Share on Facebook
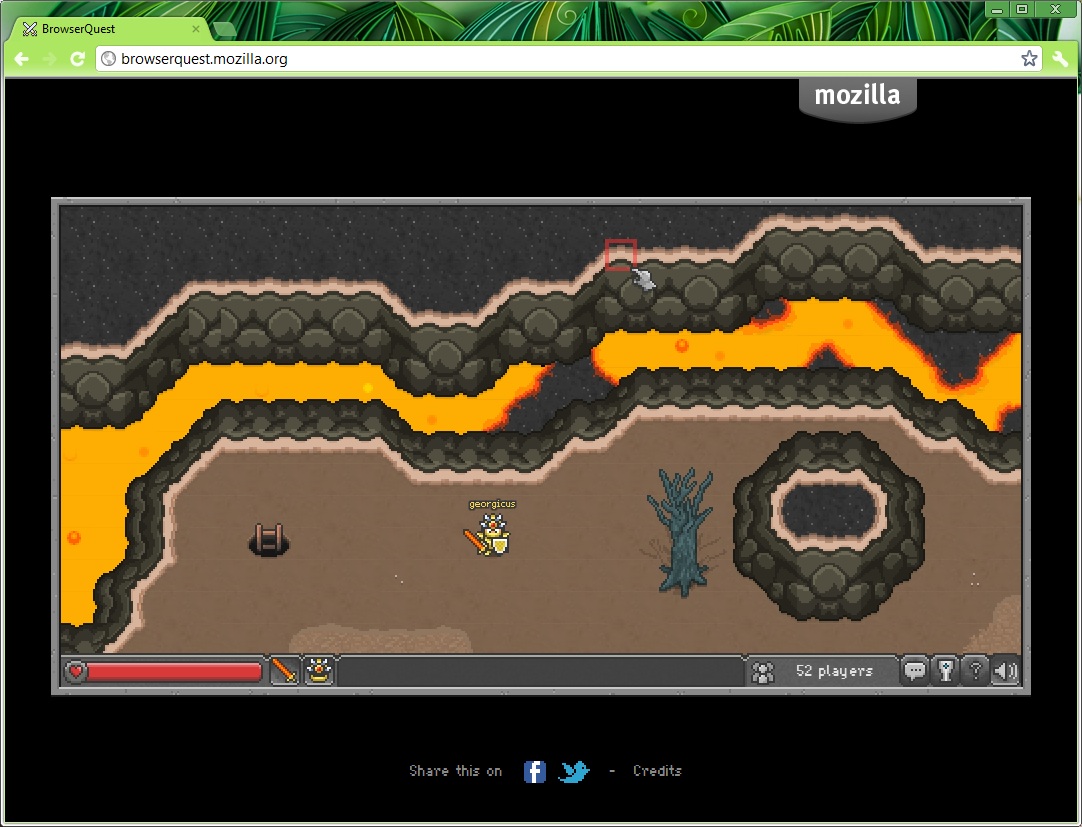This screenshot has width=1082, height=827. [x=535, y=771]
